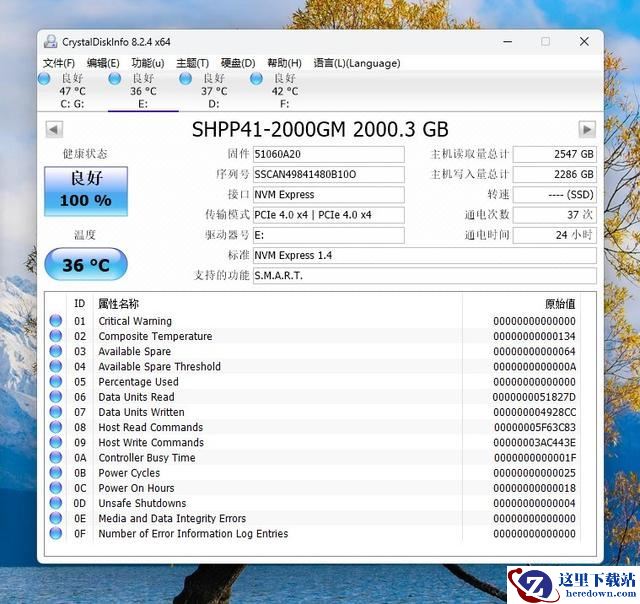This screenshot has width=640, height=604.
Task: Click status icon for Number of Error Information Log Entries
Action: point(56,533)
